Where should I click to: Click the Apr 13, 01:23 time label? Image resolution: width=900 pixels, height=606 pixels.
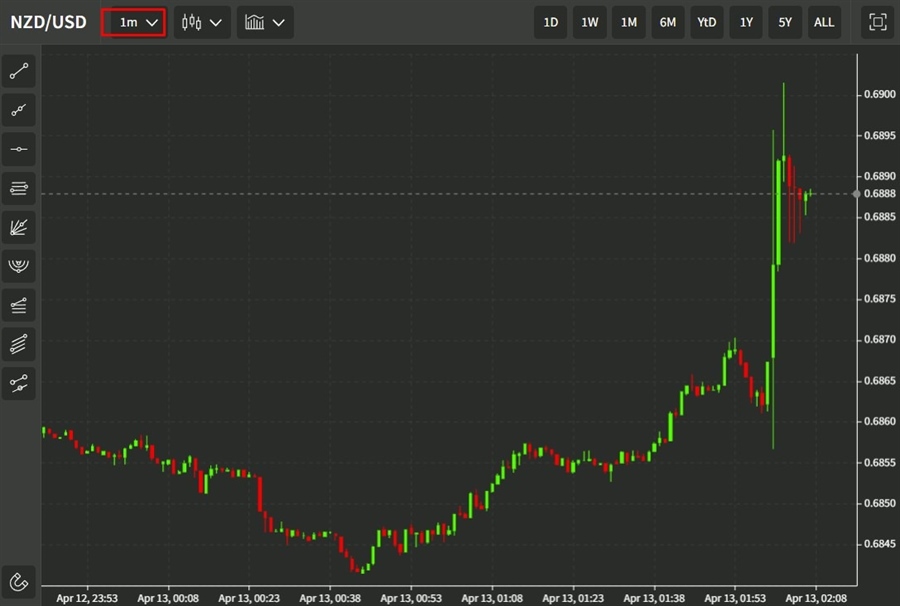tap(573, 598)
